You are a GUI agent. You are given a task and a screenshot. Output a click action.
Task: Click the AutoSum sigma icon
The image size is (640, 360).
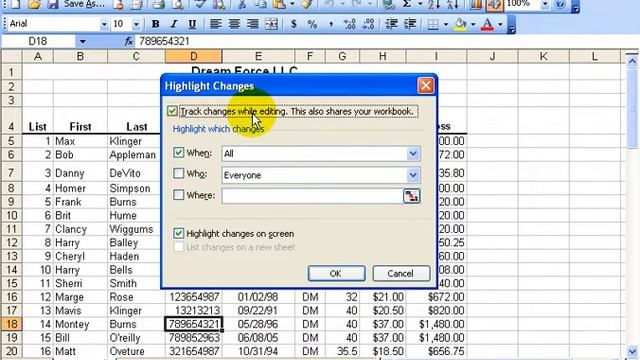pos(407,4)
